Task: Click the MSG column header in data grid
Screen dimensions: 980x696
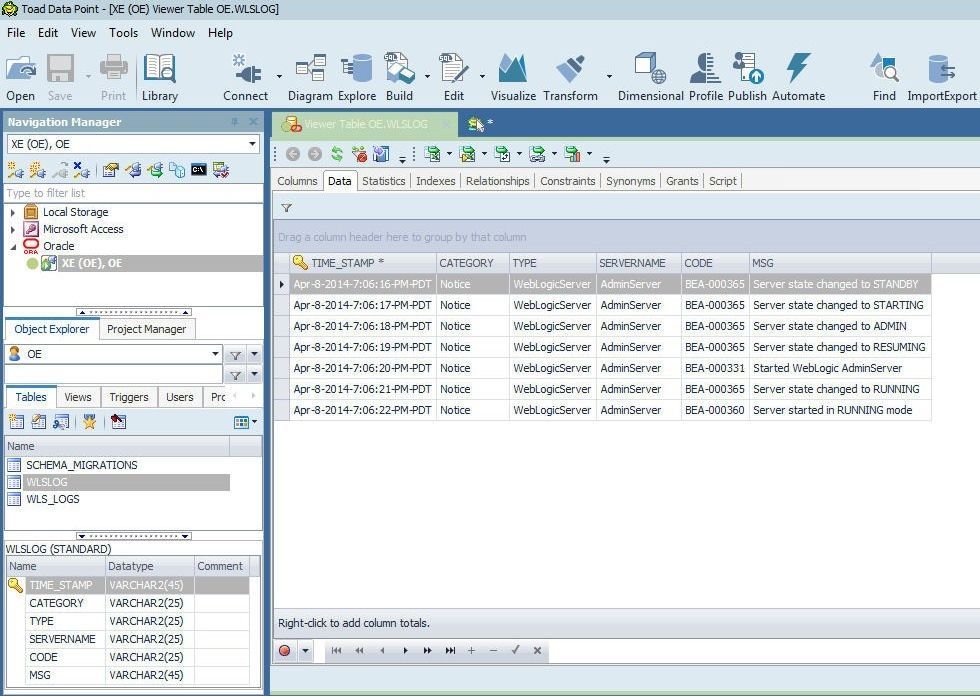Action: tap(840, 263)
